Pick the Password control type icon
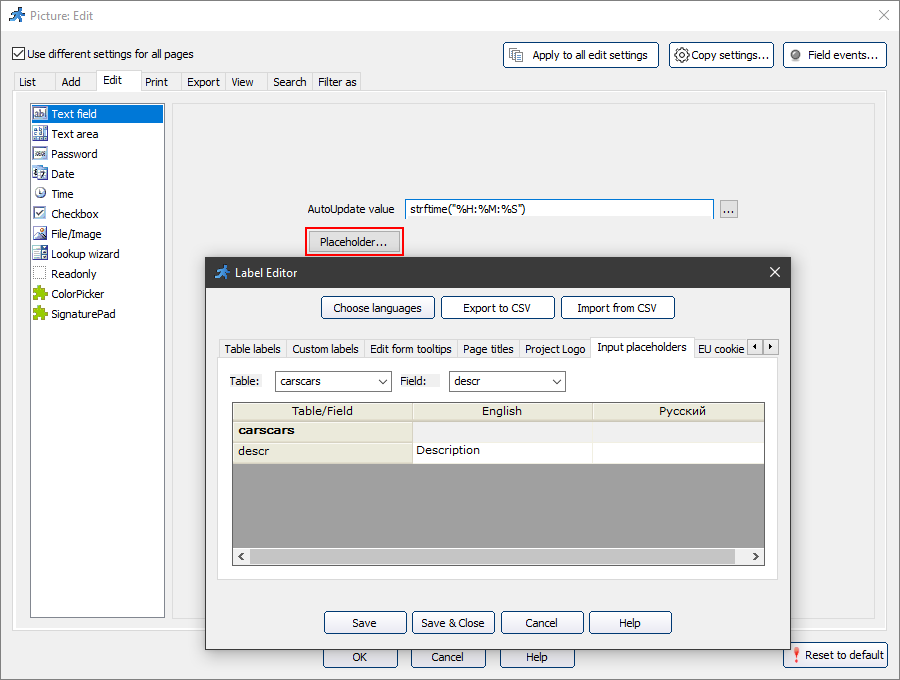This screenshot has width=900, height=680. 40,154
